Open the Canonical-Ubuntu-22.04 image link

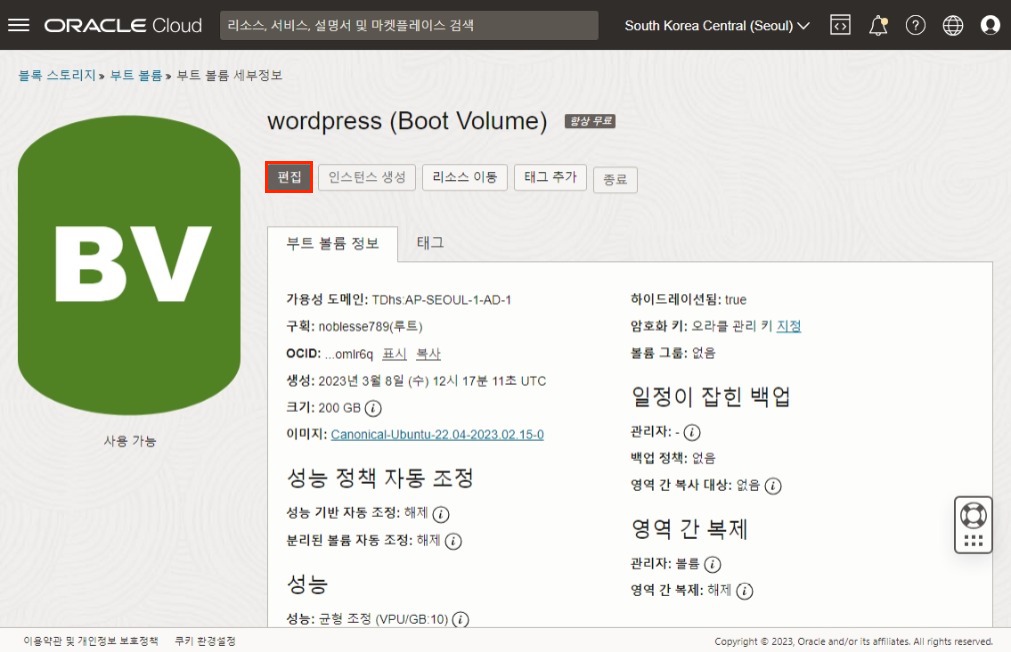click(x=437, y=435)
